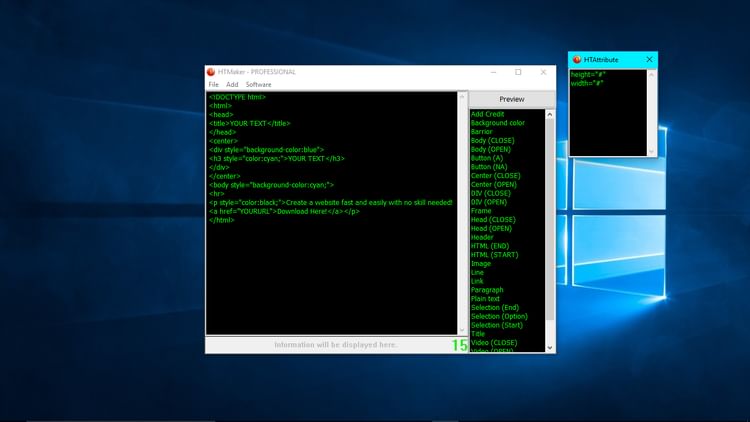The width and height of the screenshot is (750, 422).
Task: Select Selection (Option) list item
Action: (499, 316)
